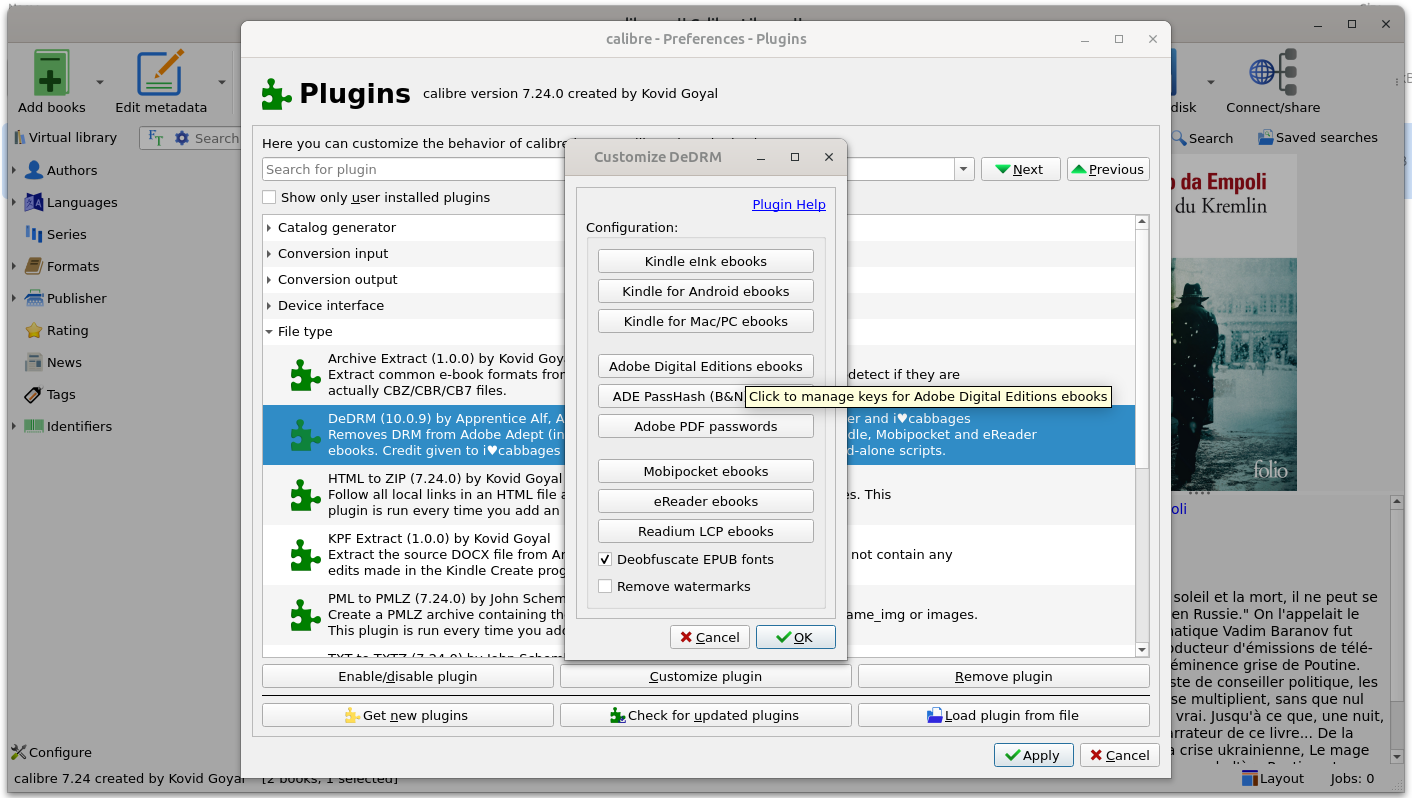Click the search settings gear icon
The width and height of the screenshot is (1412, 798).
tap(182, 138)
